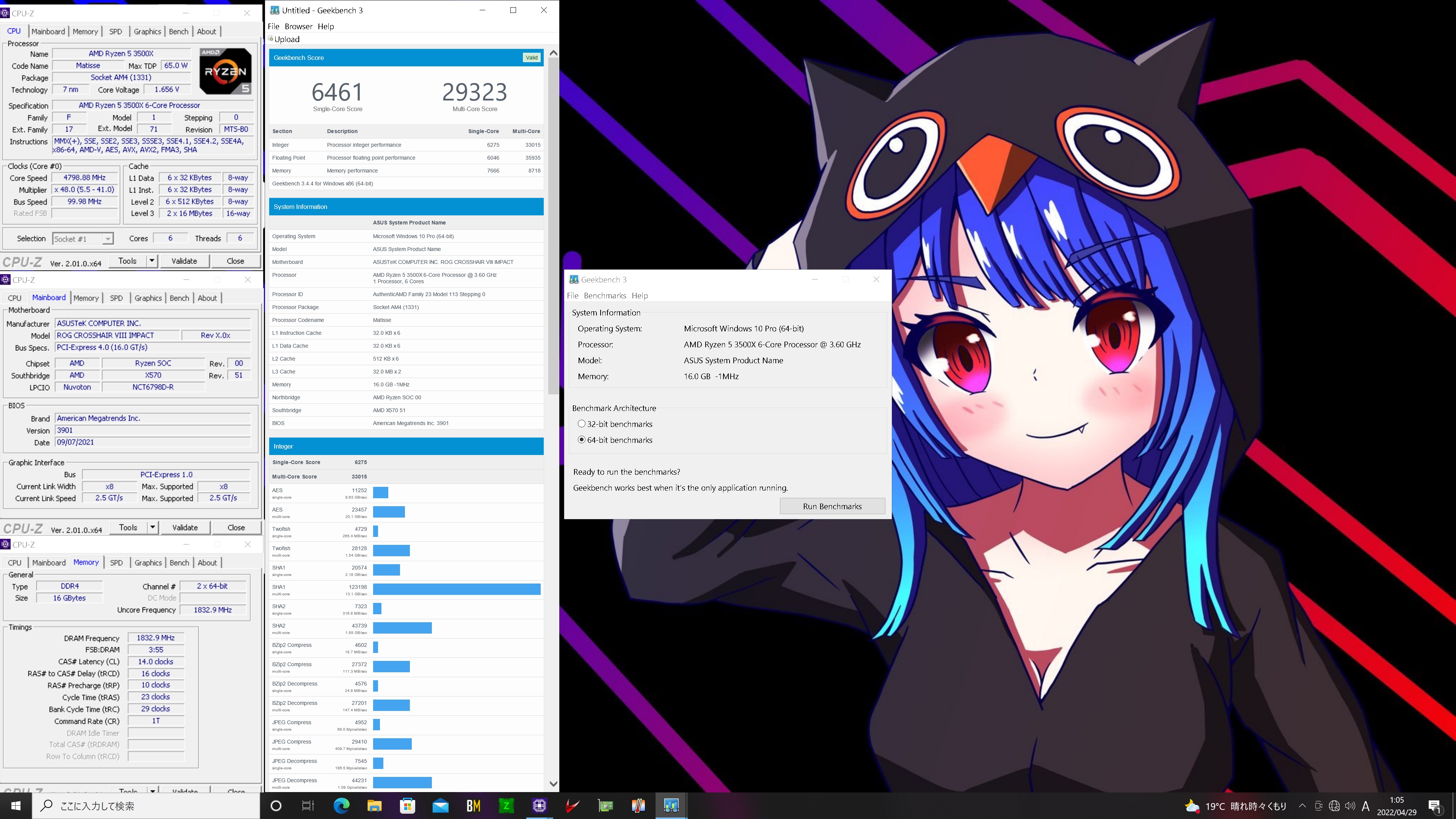Click the AES multi-core result bar

pos(389,512)
